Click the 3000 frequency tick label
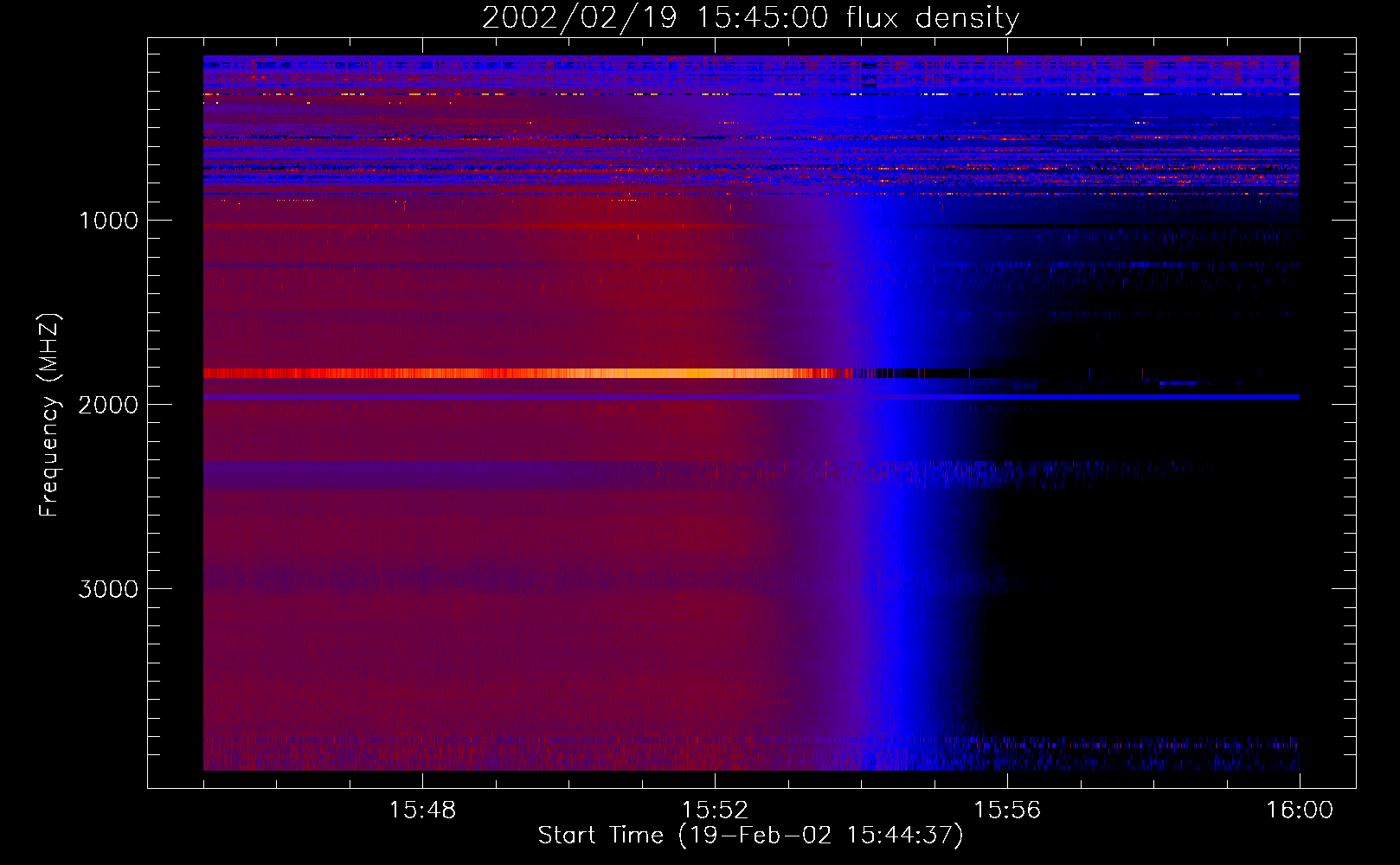The width and height of the screenshot is (1400, 865). tap(108, 589)
